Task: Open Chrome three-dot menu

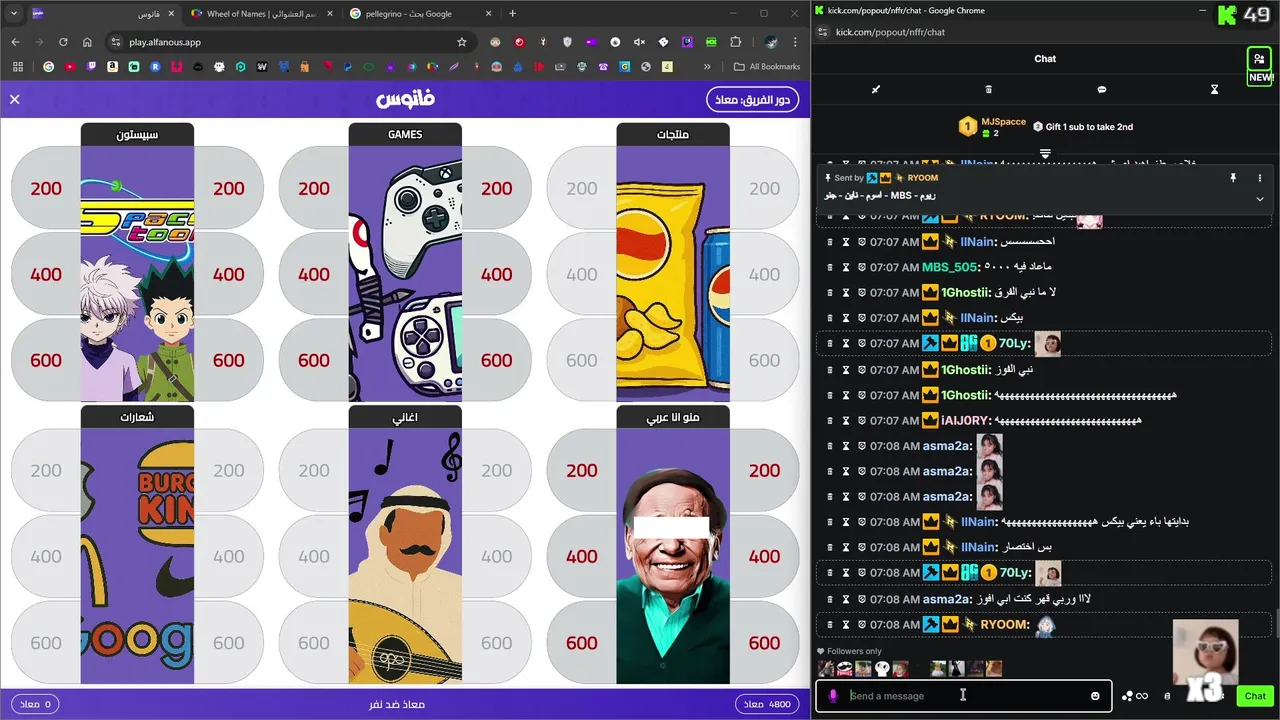Action: (x=797, y=42)
